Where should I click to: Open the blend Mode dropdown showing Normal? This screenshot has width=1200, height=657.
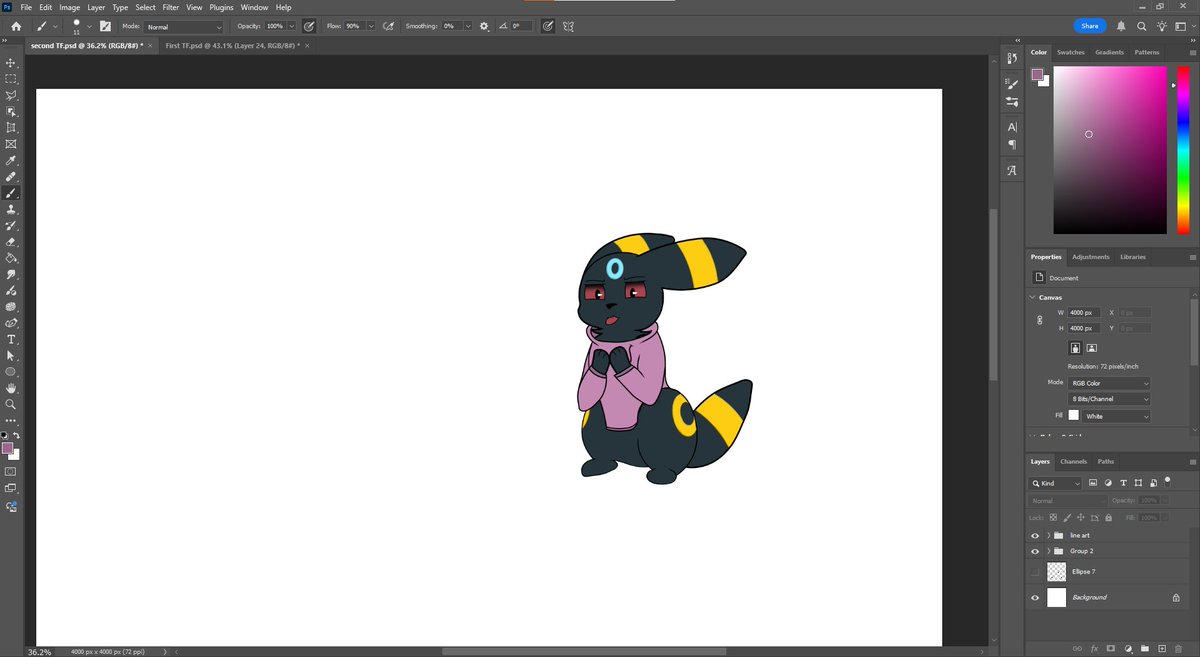(x=184, y=26)
